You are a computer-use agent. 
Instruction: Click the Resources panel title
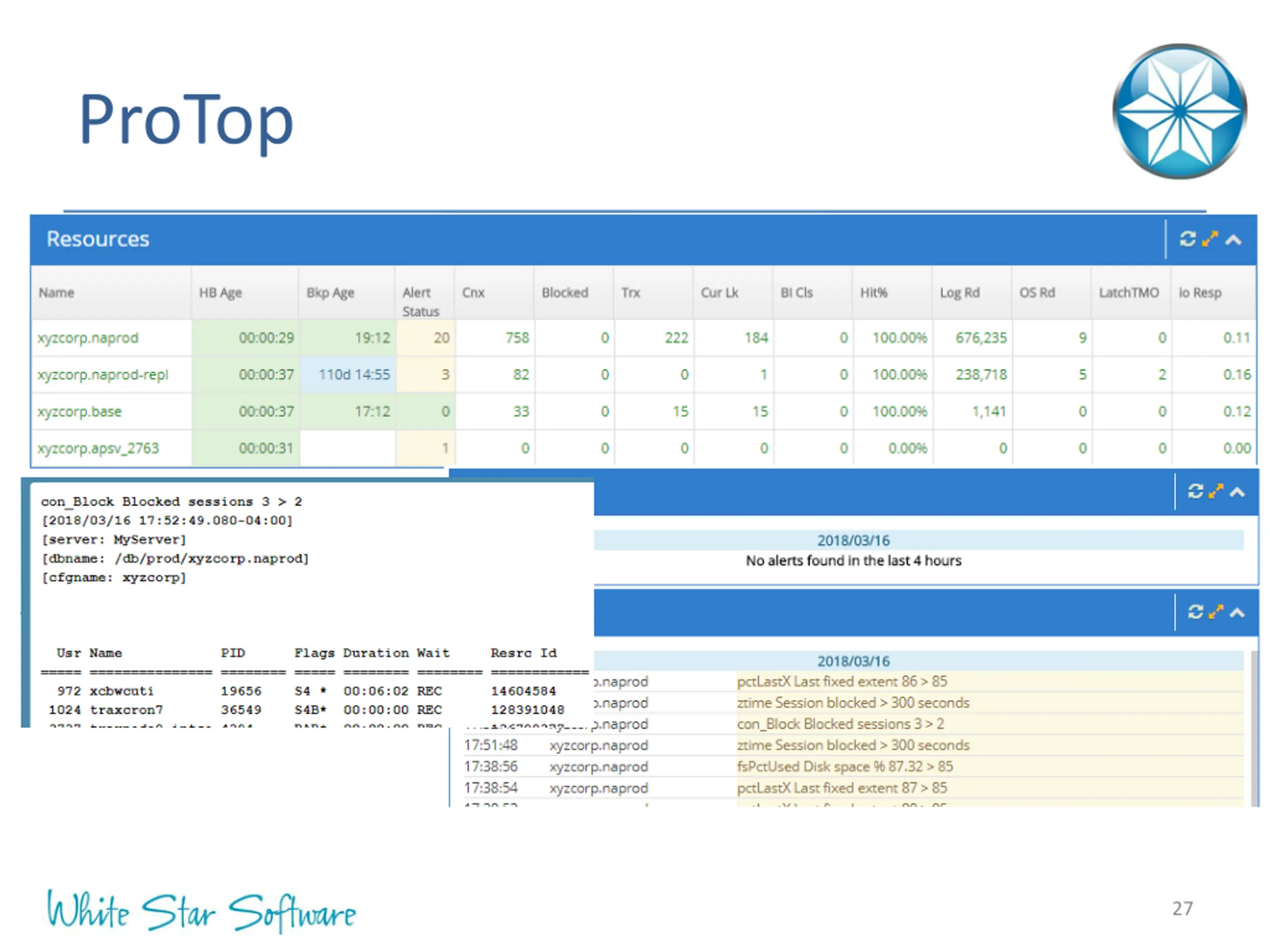98,239
